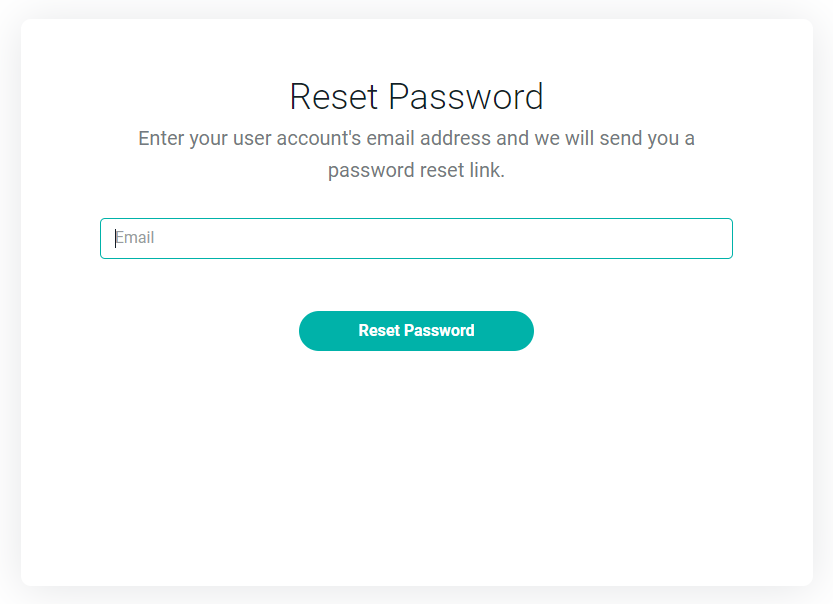Click the right end of Email field
The width and height of the screenshot is (833, 604).
715,238
